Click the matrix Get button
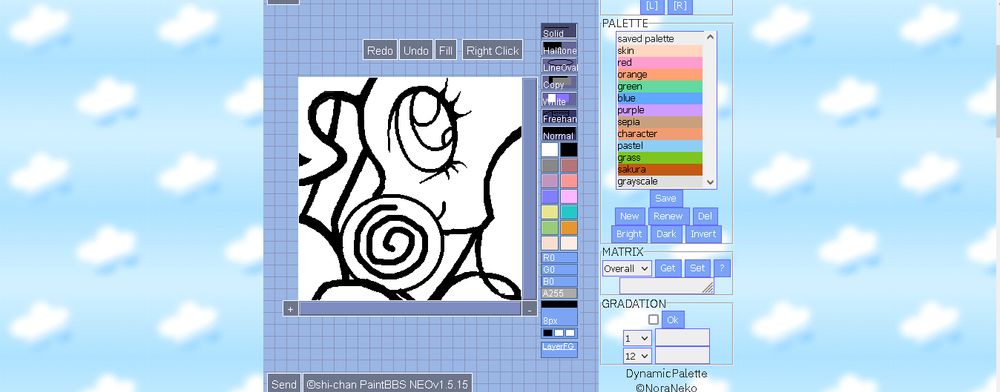The image size is (1000, 392). point(668,268)
